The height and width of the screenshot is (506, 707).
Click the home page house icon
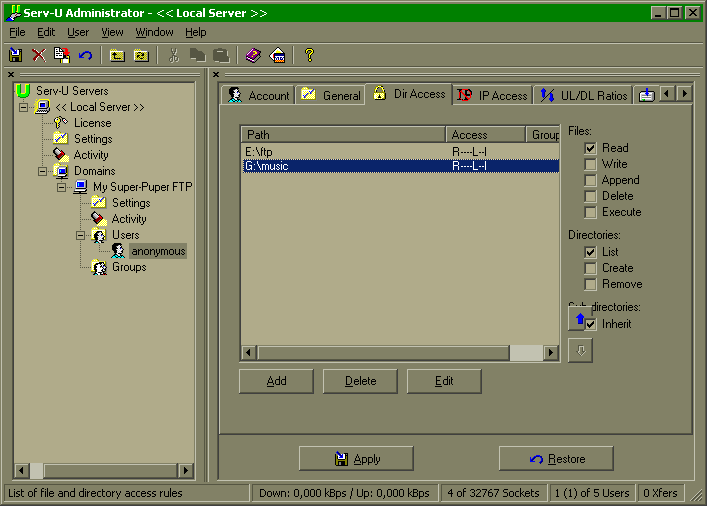pos(277,55)
